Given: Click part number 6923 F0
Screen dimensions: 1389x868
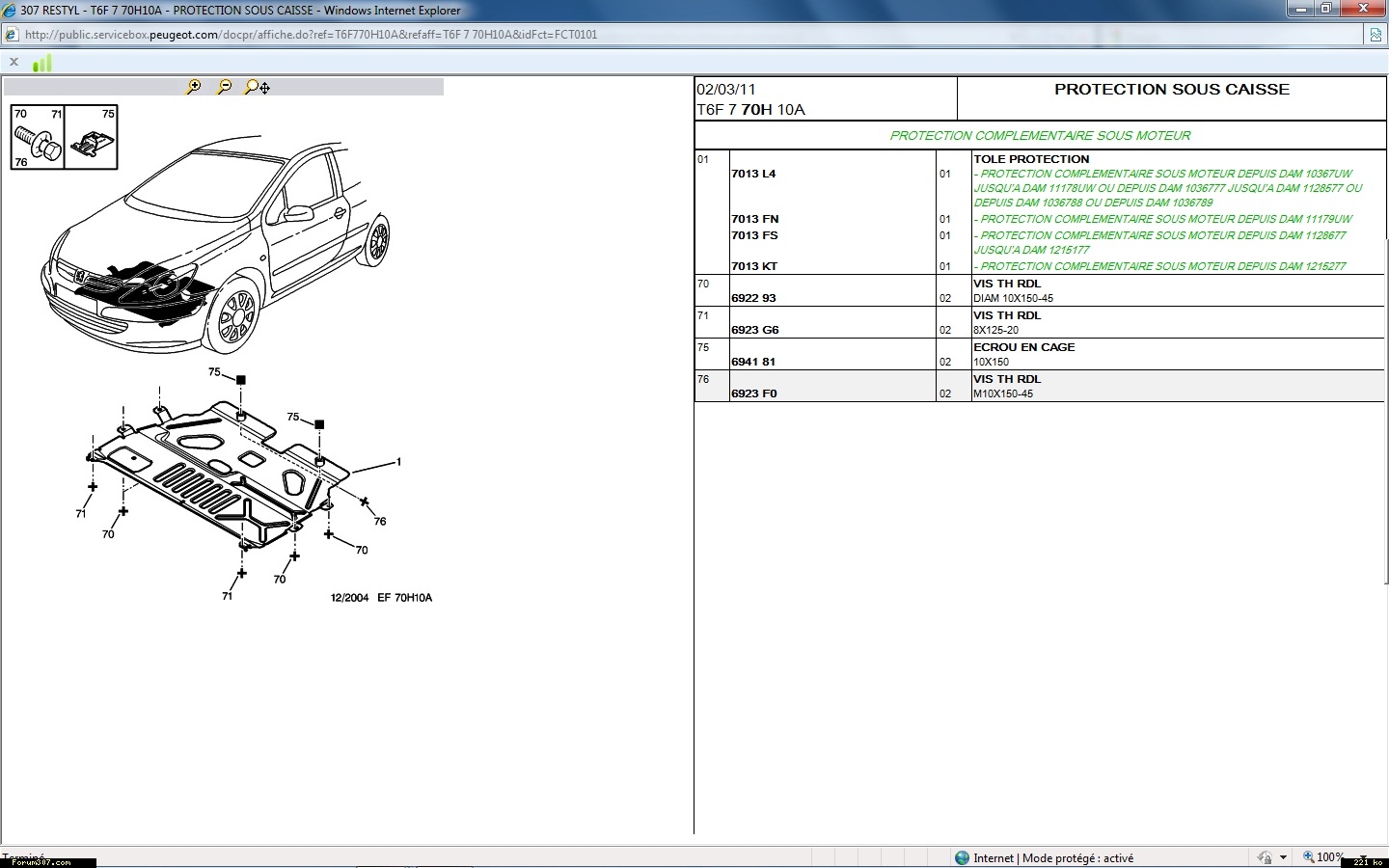Looking at the screenshot, I should coord(753,393).
